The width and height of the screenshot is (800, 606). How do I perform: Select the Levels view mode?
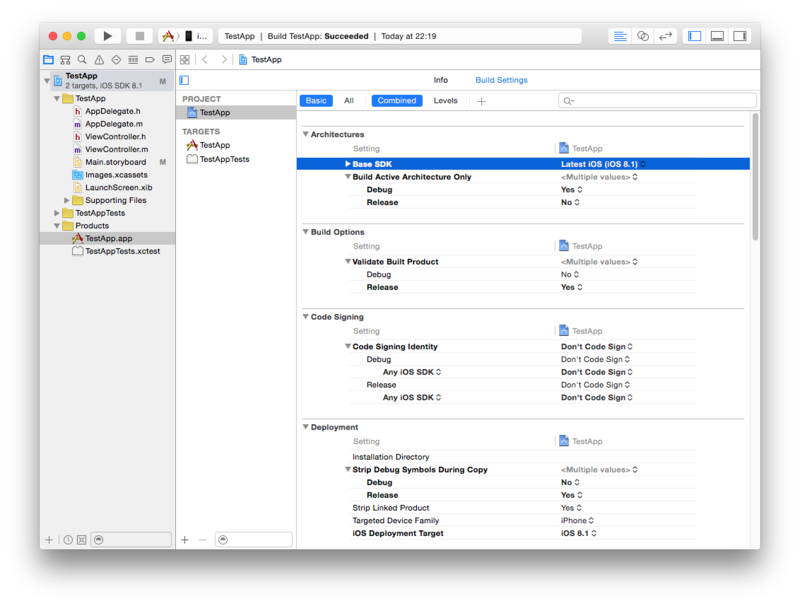(x=445, y=100)
